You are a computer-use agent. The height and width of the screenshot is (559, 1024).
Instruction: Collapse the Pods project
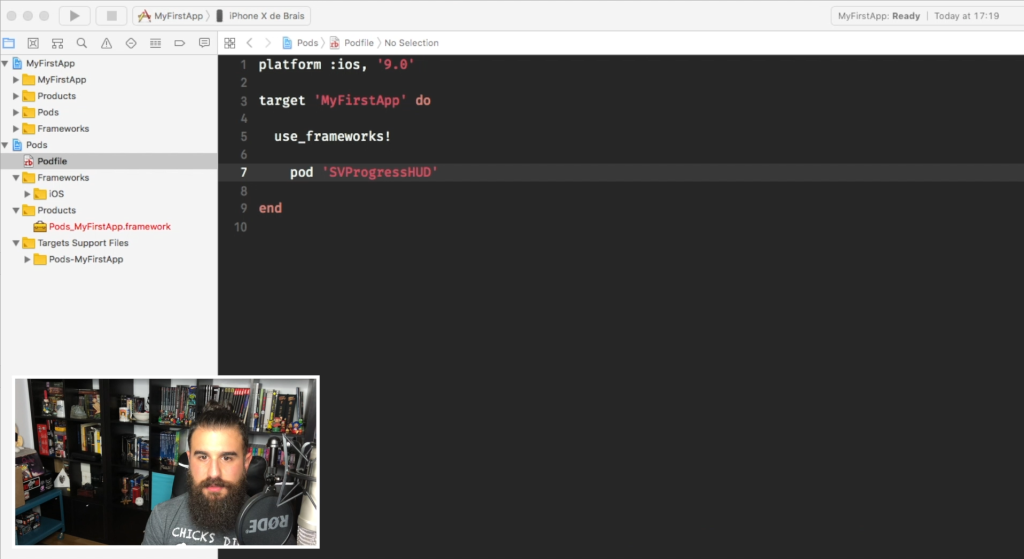pyautogui.click(x=5, y=145)
